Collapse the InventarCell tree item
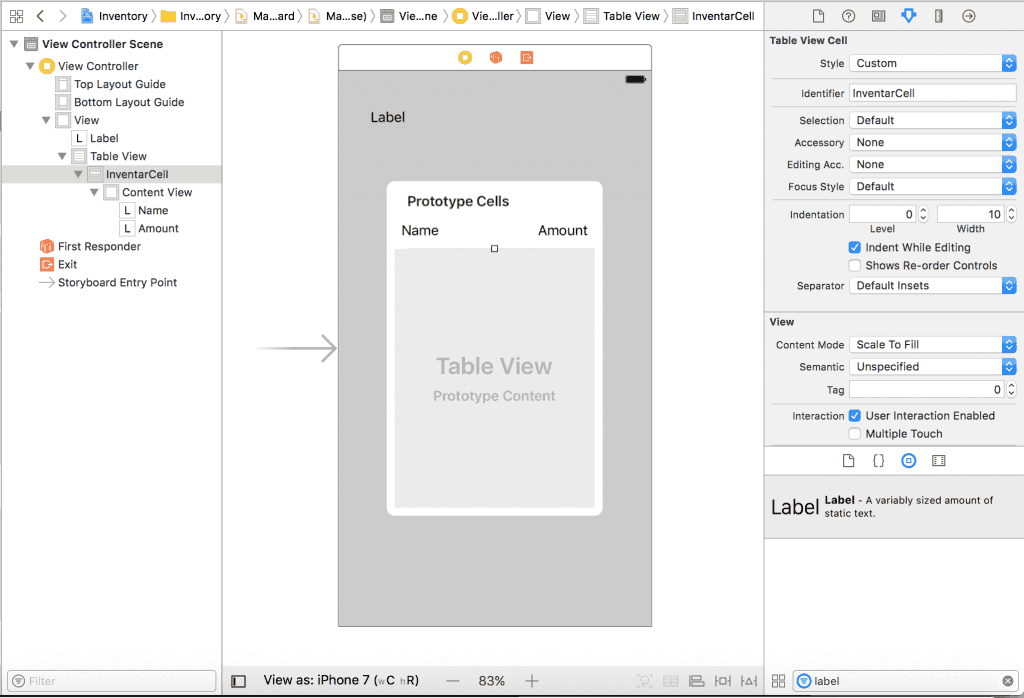This screenshot has width=1024, height=698. [x=77, y=173]
